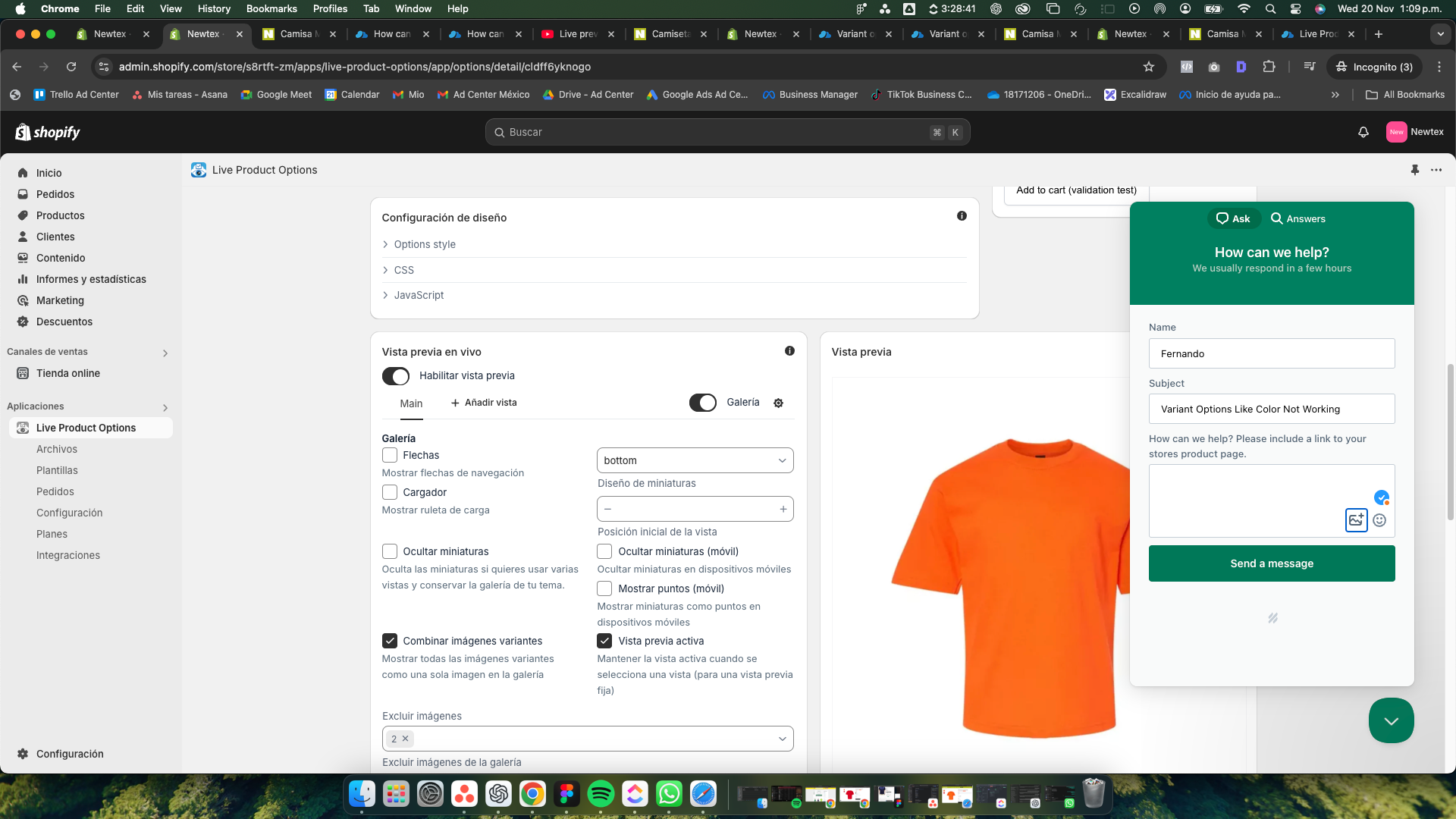The image size is (1456, 819).
Task: Open Productos in the Shopify sidebar
Action: point(60,215)
